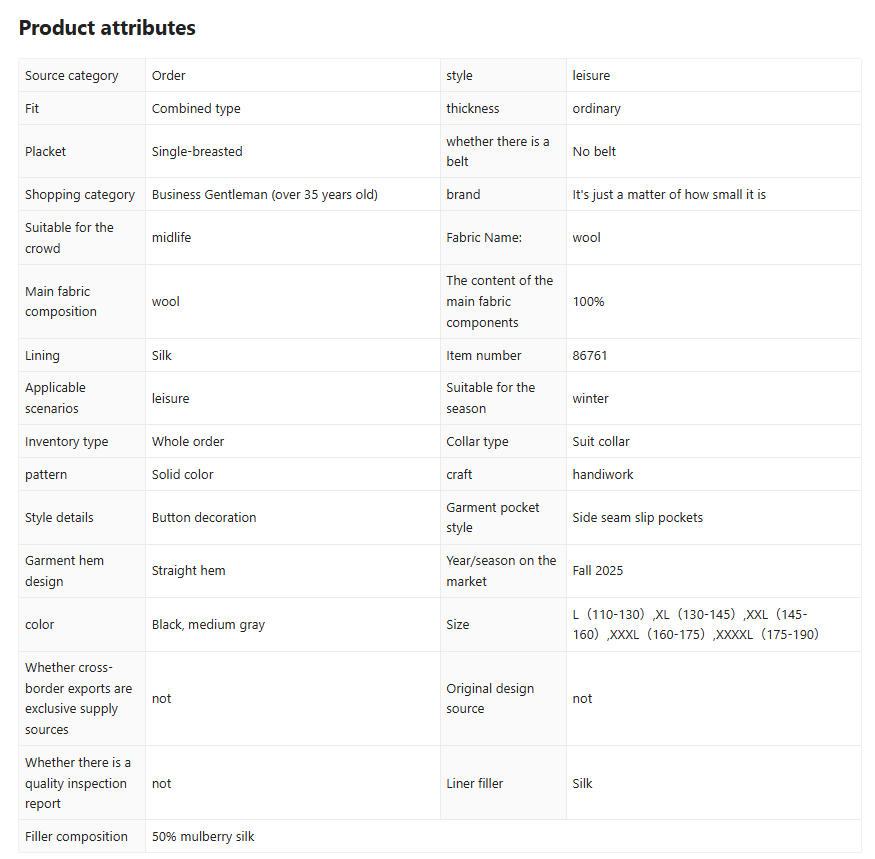Click the midlife crowd value
875x859 pixels.
point(171,238)
